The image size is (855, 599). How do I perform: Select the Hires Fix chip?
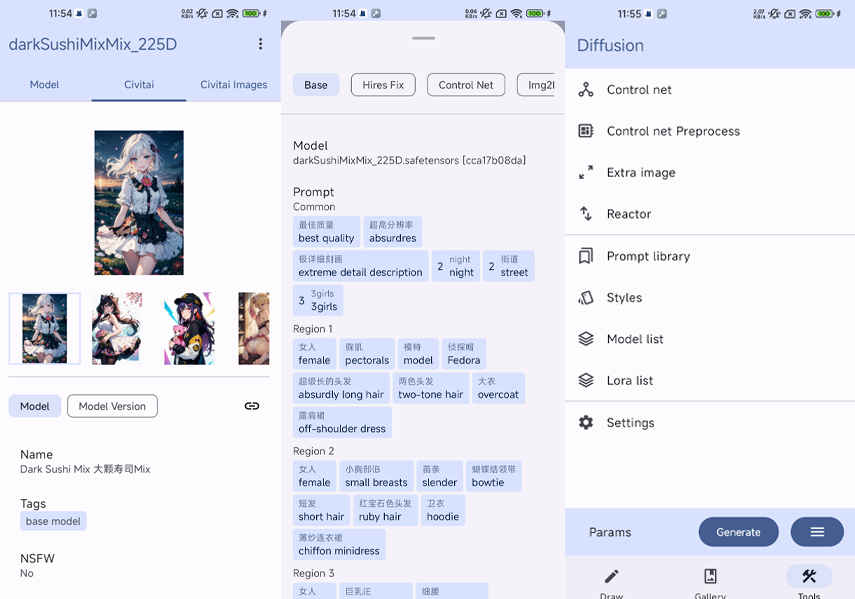pyautogui.click(x=383, y=85)
